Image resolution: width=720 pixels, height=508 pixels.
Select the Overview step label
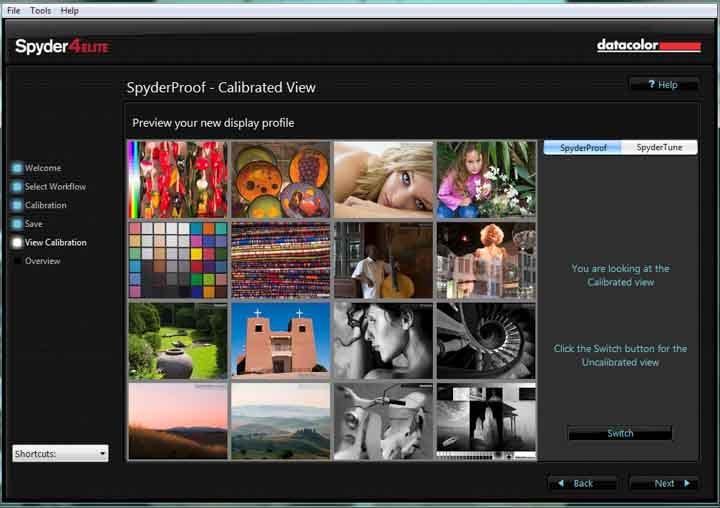(x=43, y=261)
